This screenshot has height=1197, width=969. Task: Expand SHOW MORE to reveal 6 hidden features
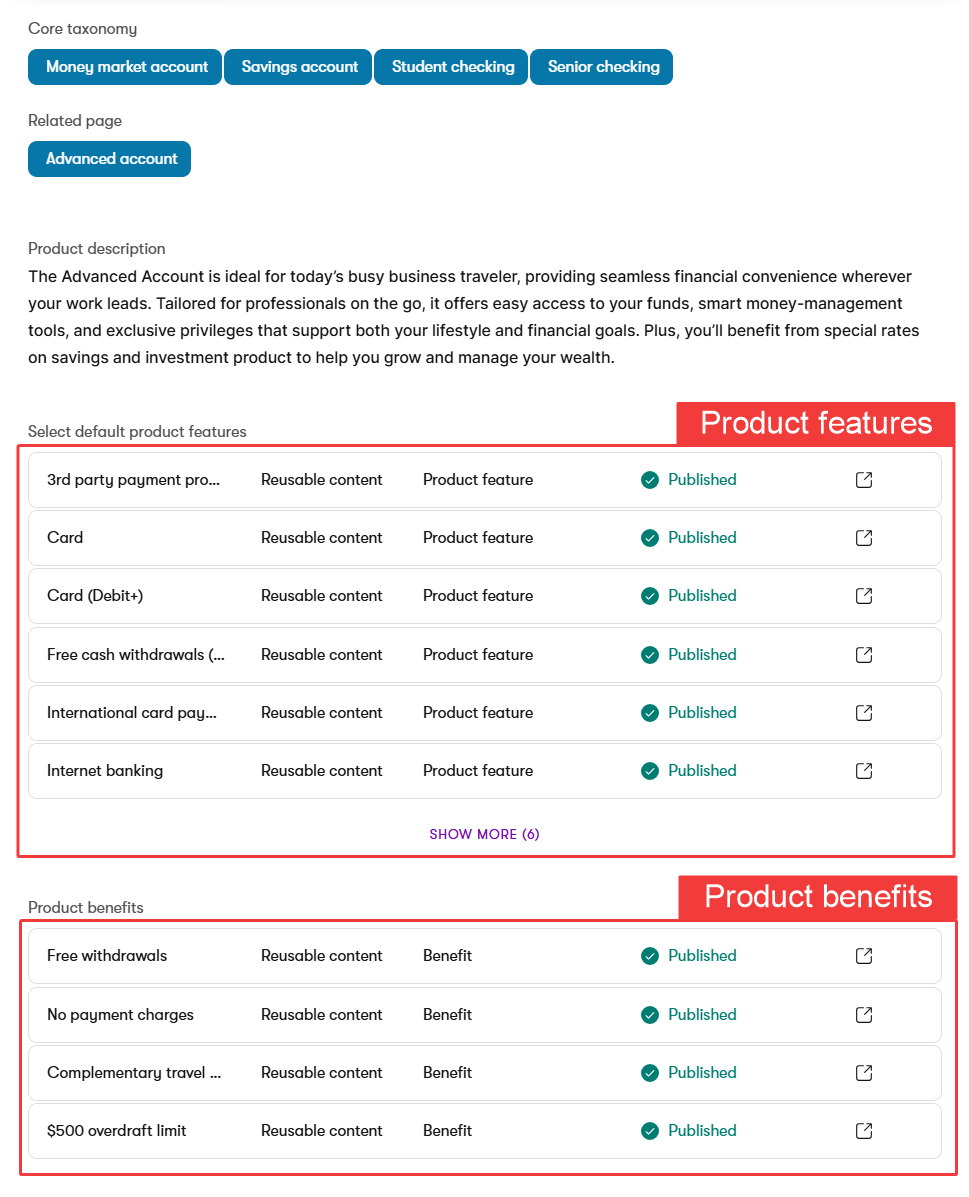tap(484, 833)
